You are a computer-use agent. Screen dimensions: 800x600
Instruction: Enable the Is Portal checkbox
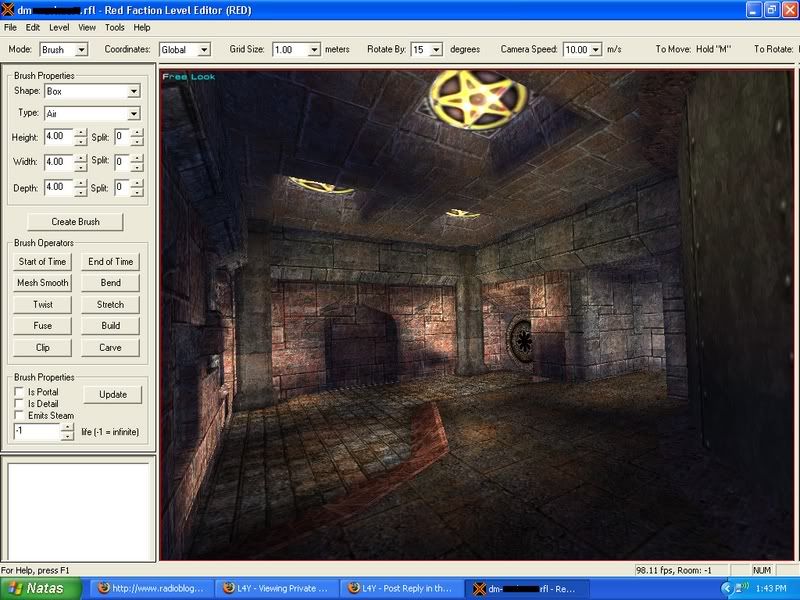click(19, 392)
